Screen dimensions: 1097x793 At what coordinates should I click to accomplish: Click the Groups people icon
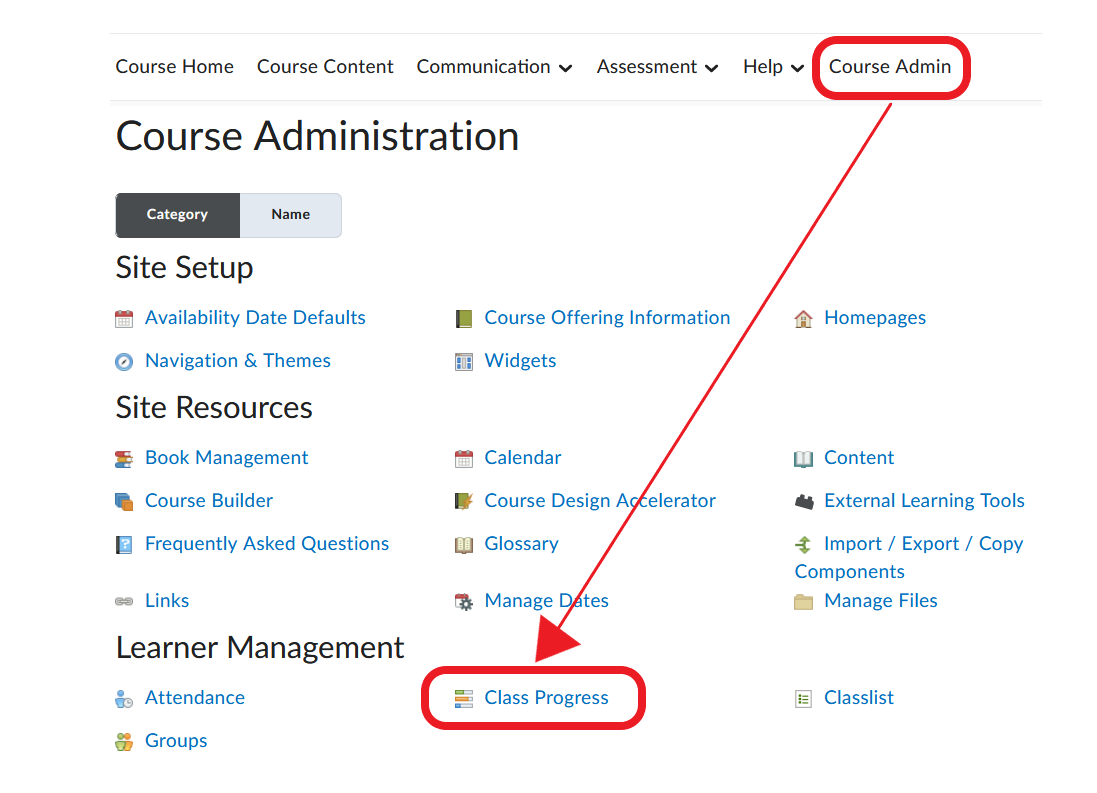(124, 740)
